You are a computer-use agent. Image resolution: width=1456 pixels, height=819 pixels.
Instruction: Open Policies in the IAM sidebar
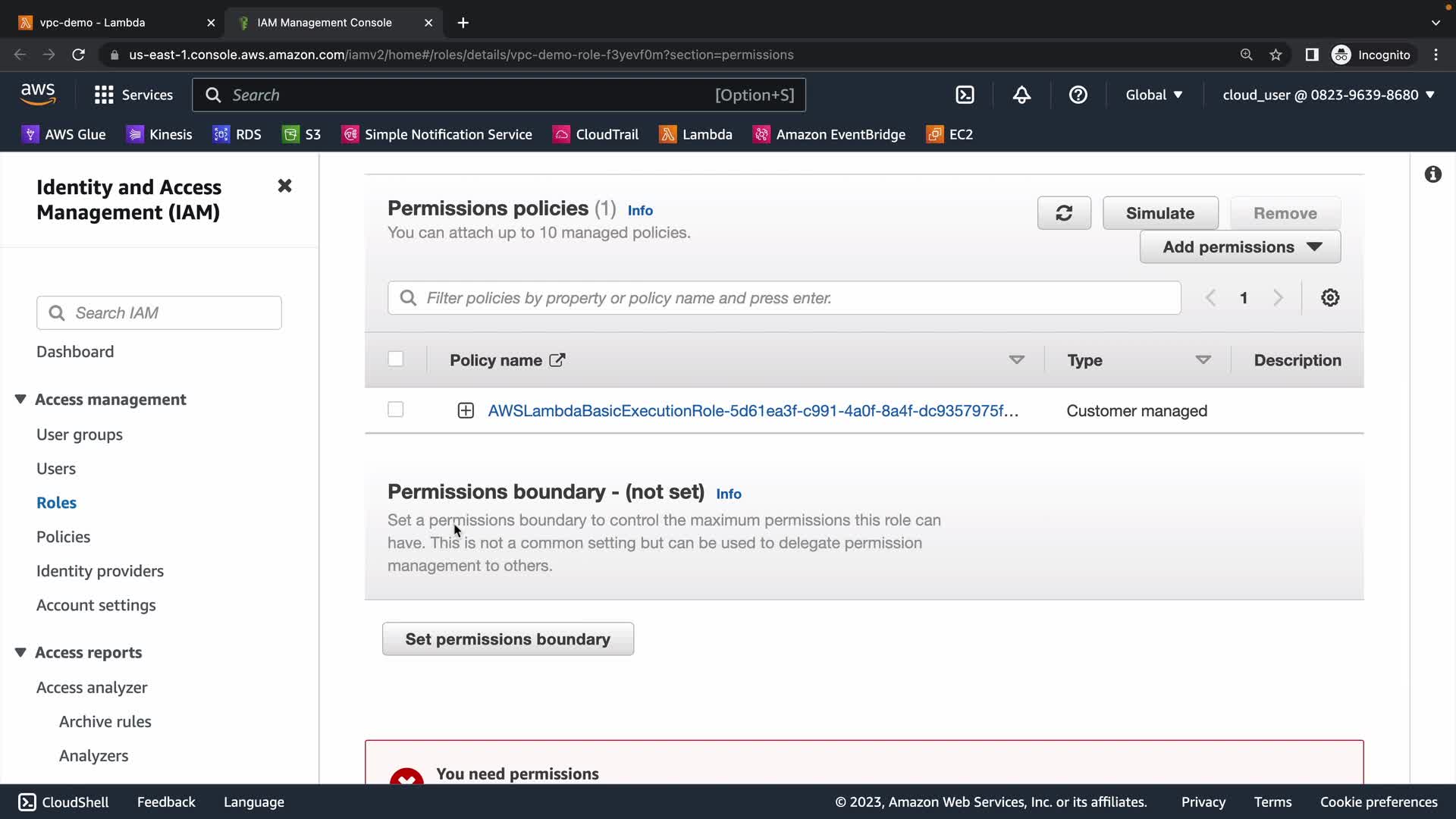[x=63, y=537]
